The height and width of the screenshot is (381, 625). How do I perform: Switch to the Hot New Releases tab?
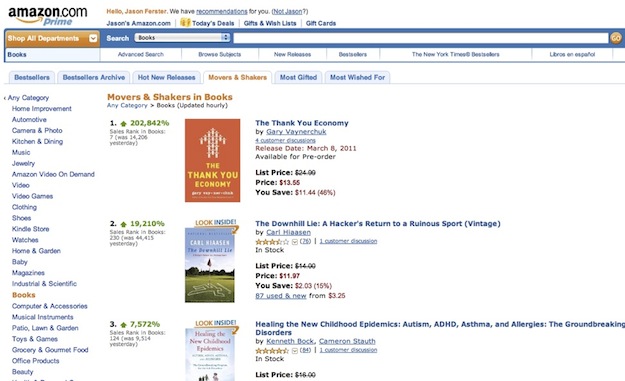pyautogui.click(x=167, y=77)
